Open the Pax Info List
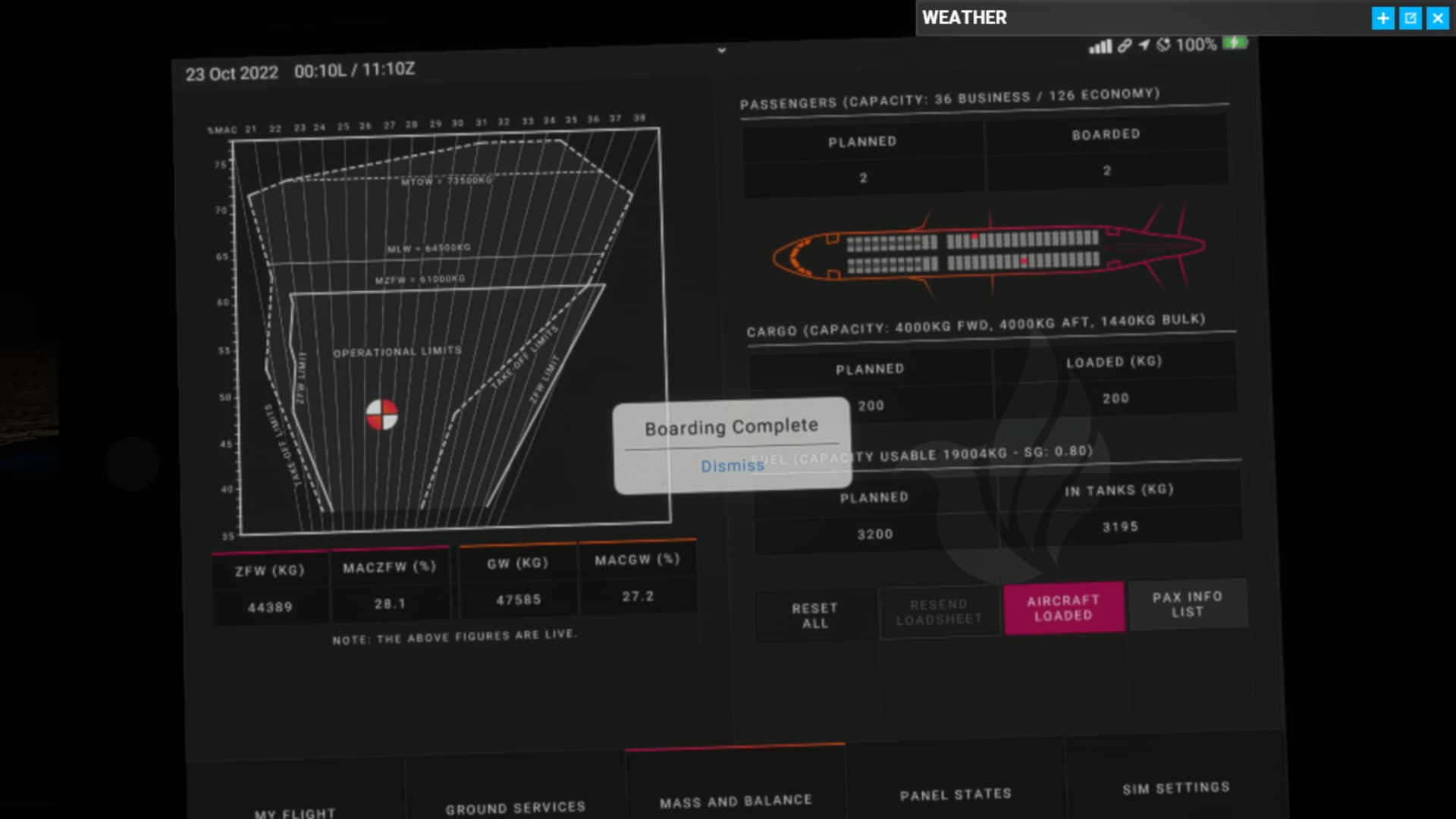 [1187, 604]
